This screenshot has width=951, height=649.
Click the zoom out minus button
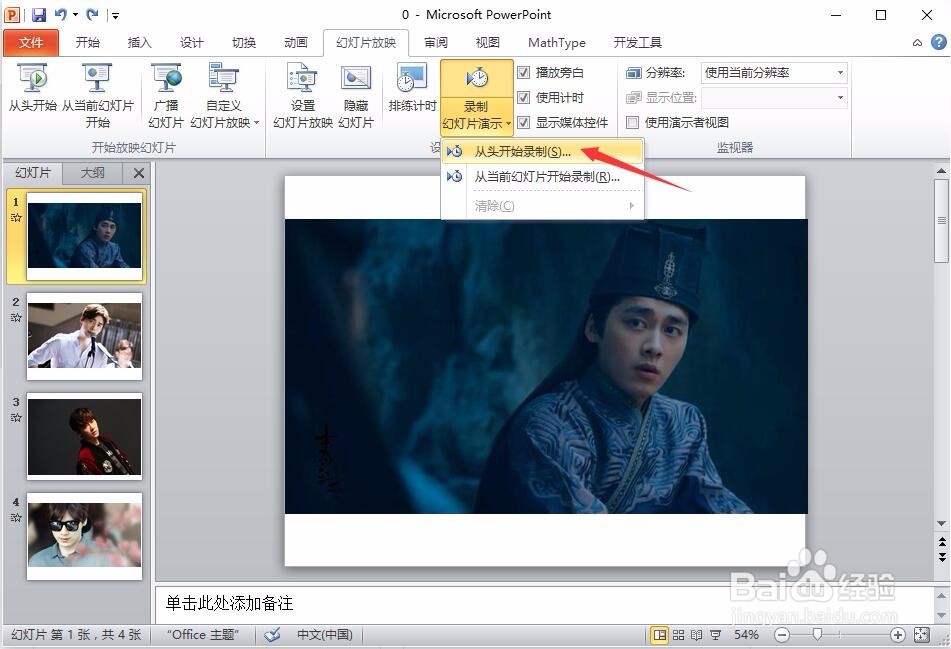[x=782, y=635]
